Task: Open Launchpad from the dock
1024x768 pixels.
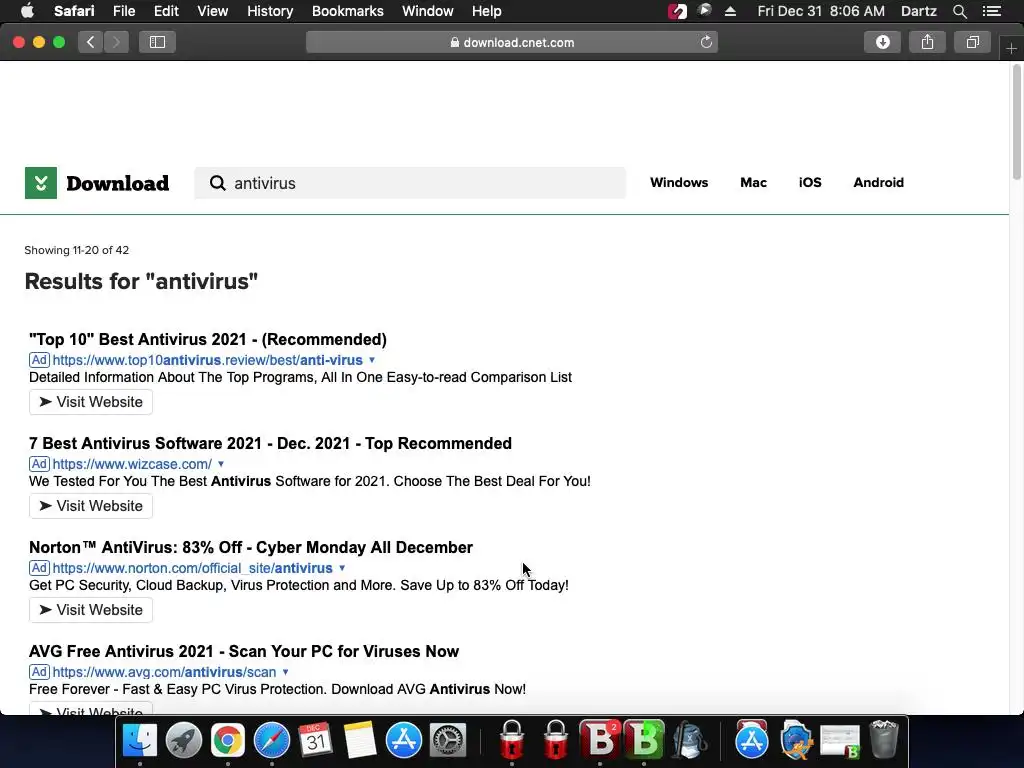Action: click(x=184, y=741)
